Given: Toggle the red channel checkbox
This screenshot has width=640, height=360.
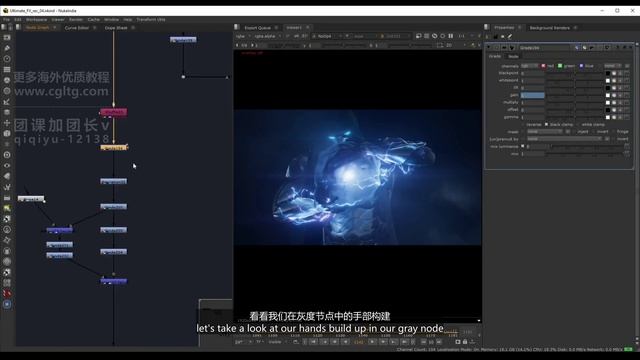Looking at the screenshot, I should (543, 66).
